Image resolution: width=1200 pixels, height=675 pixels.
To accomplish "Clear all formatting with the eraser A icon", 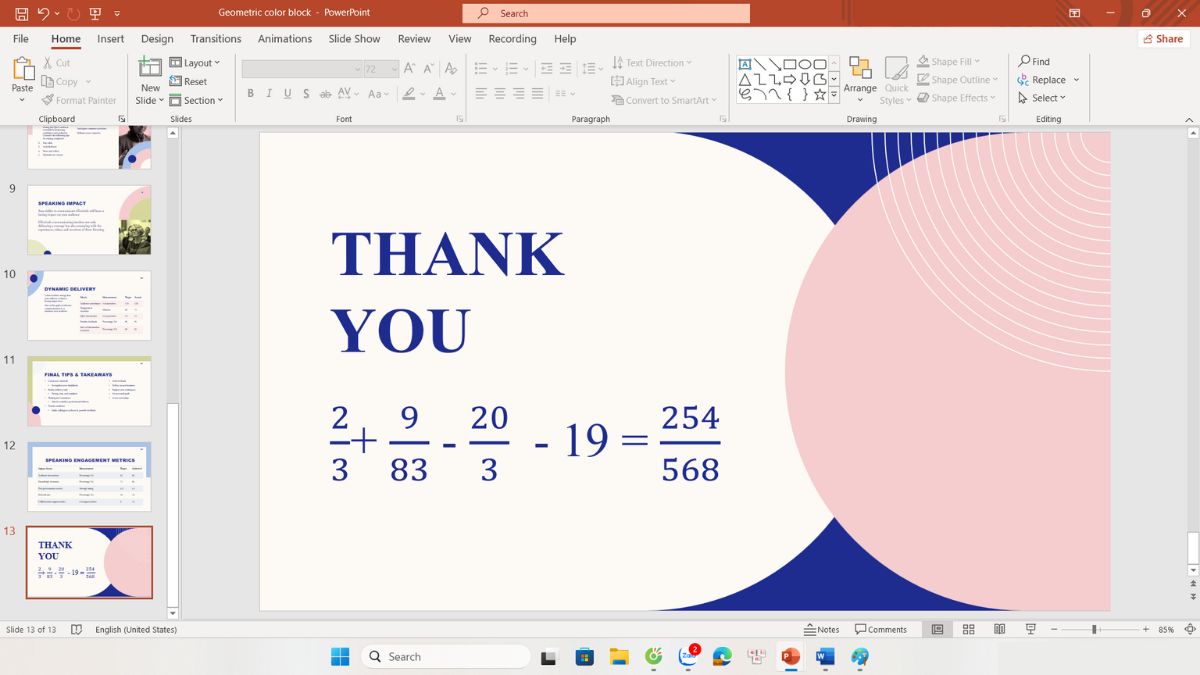I will click(x=451, y=69).
